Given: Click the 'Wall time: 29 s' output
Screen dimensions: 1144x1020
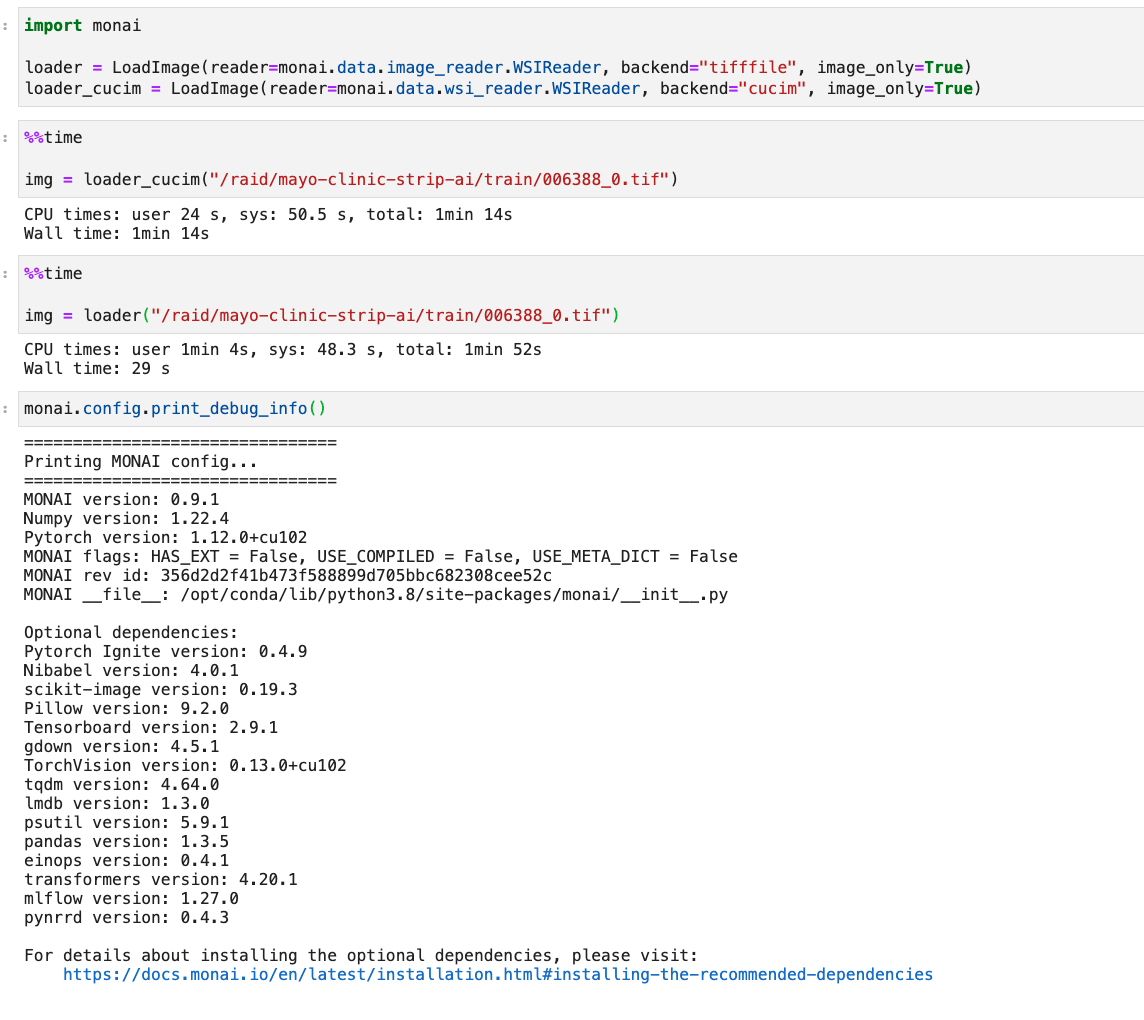Looking at the screenshot, I should 97,369.
